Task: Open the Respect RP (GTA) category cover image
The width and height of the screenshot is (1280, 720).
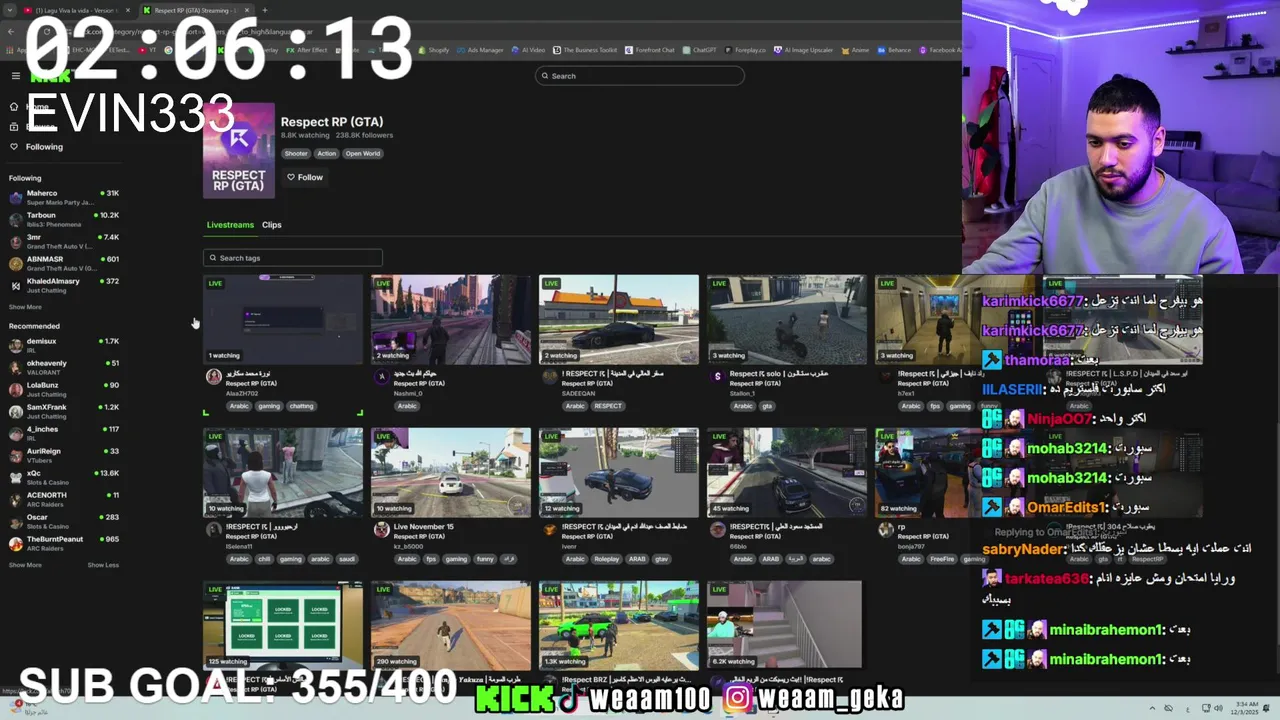Action: (x=239, y=150)
